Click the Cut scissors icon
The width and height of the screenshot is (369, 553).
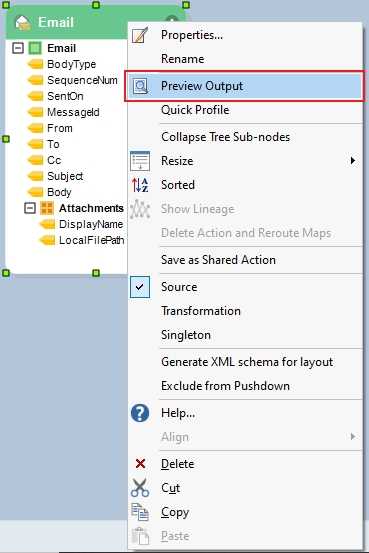(140, 488)
